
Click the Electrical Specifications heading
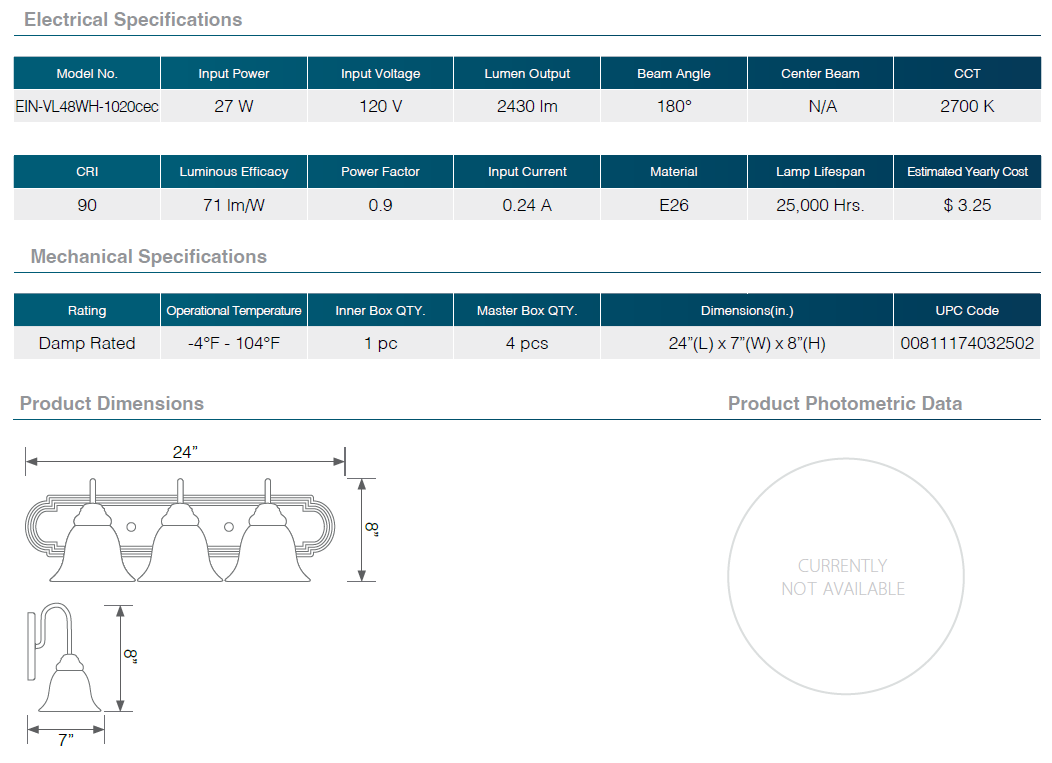pyautogui.click(x=133, y=20)
